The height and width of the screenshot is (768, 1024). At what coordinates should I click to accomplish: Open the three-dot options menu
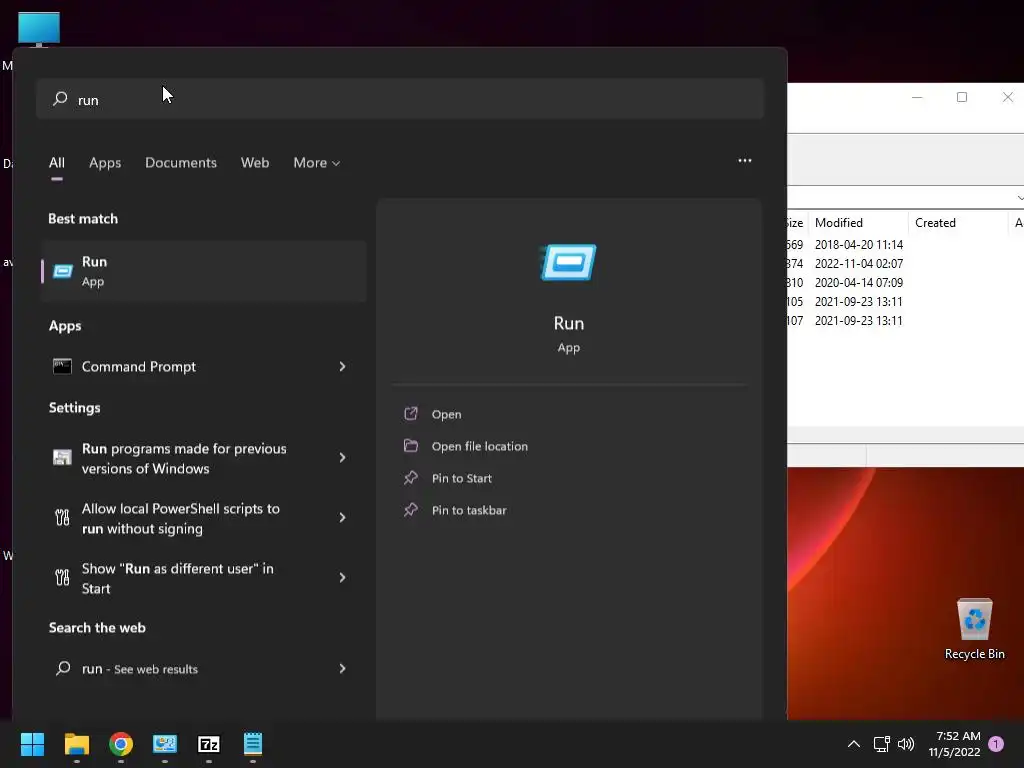(744, 161)
